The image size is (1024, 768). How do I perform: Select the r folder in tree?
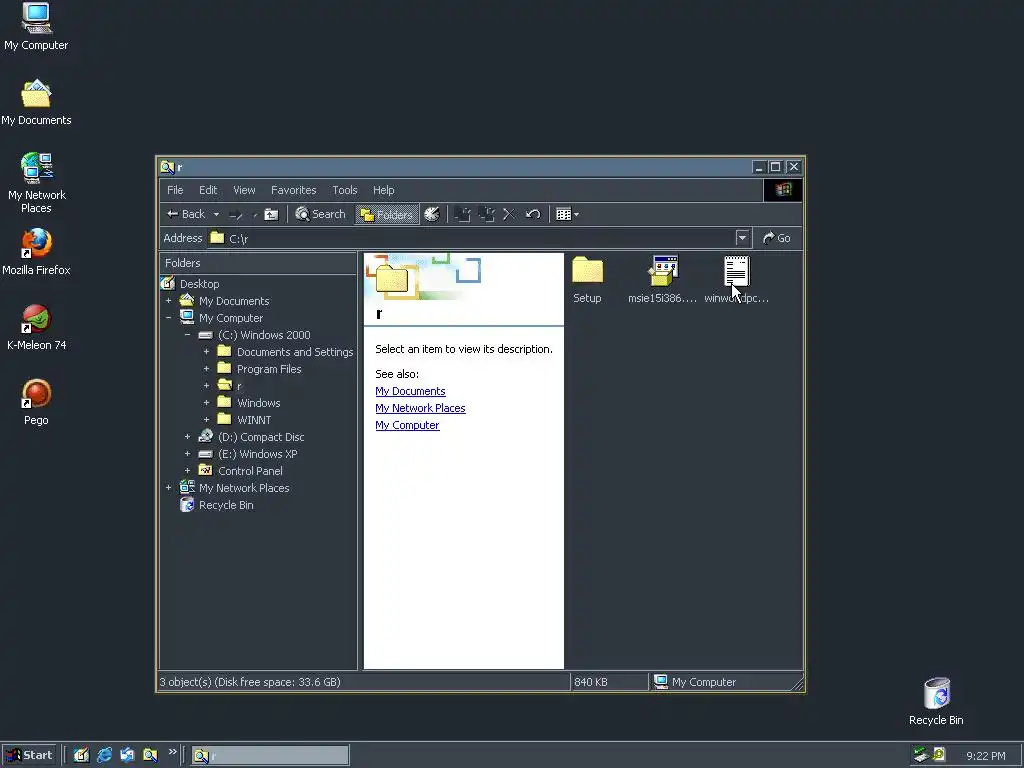click(238, 386)
